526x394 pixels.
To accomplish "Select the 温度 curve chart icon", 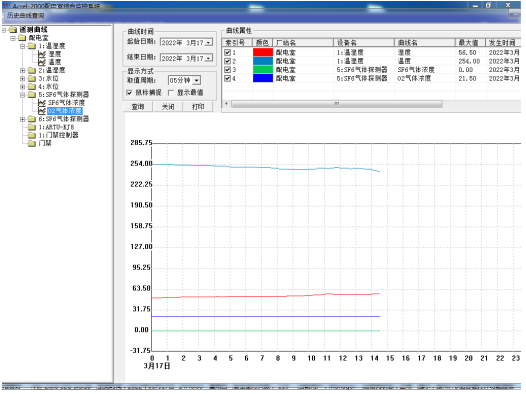I will [x=42, y=62].
